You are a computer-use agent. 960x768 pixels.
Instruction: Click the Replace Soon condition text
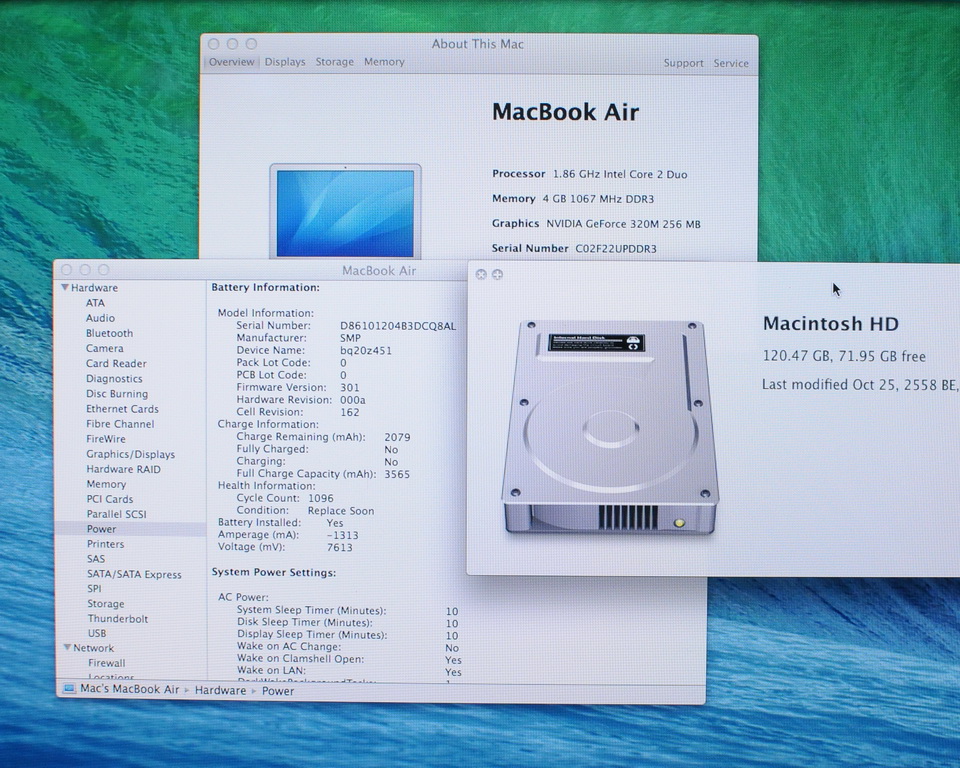[x=341, y=511]
